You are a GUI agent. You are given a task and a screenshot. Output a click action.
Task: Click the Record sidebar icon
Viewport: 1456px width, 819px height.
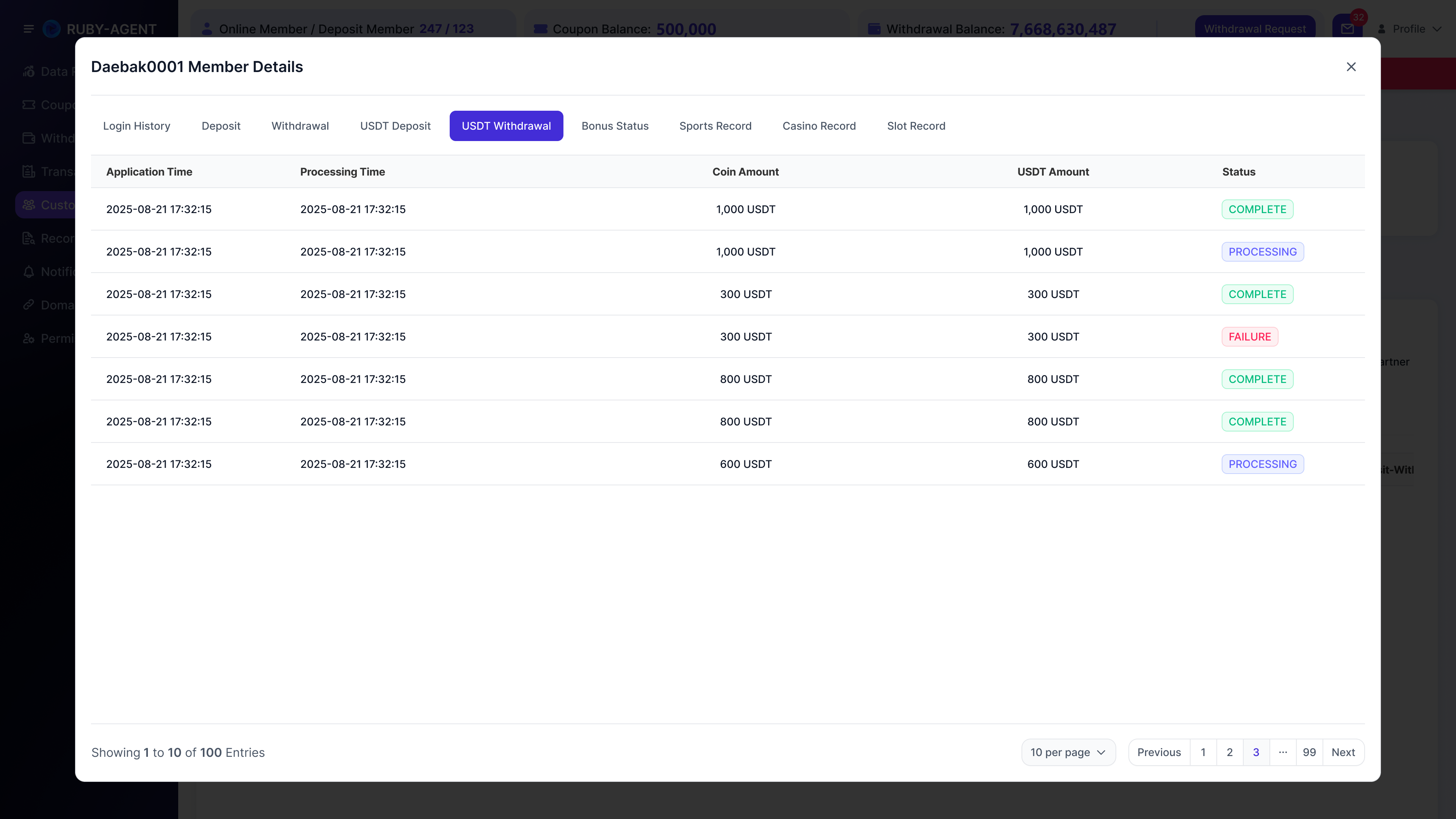[29, 238]
